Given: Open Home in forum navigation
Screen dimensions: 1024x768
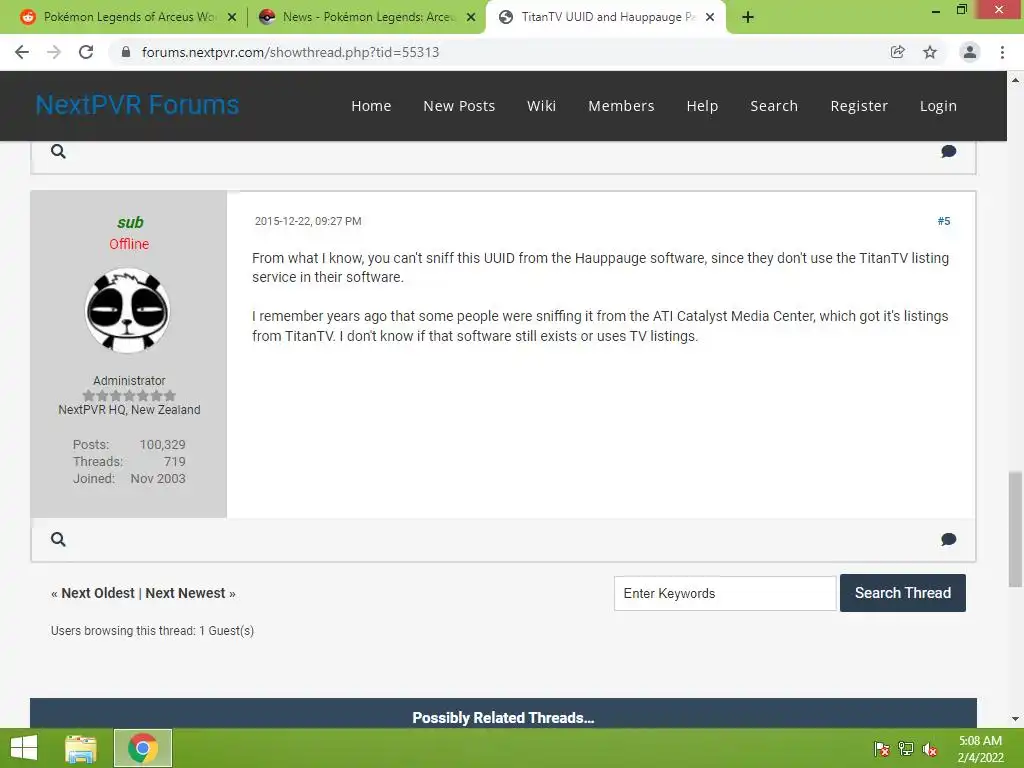Looking at the screenshot, I should click(371, 106).
